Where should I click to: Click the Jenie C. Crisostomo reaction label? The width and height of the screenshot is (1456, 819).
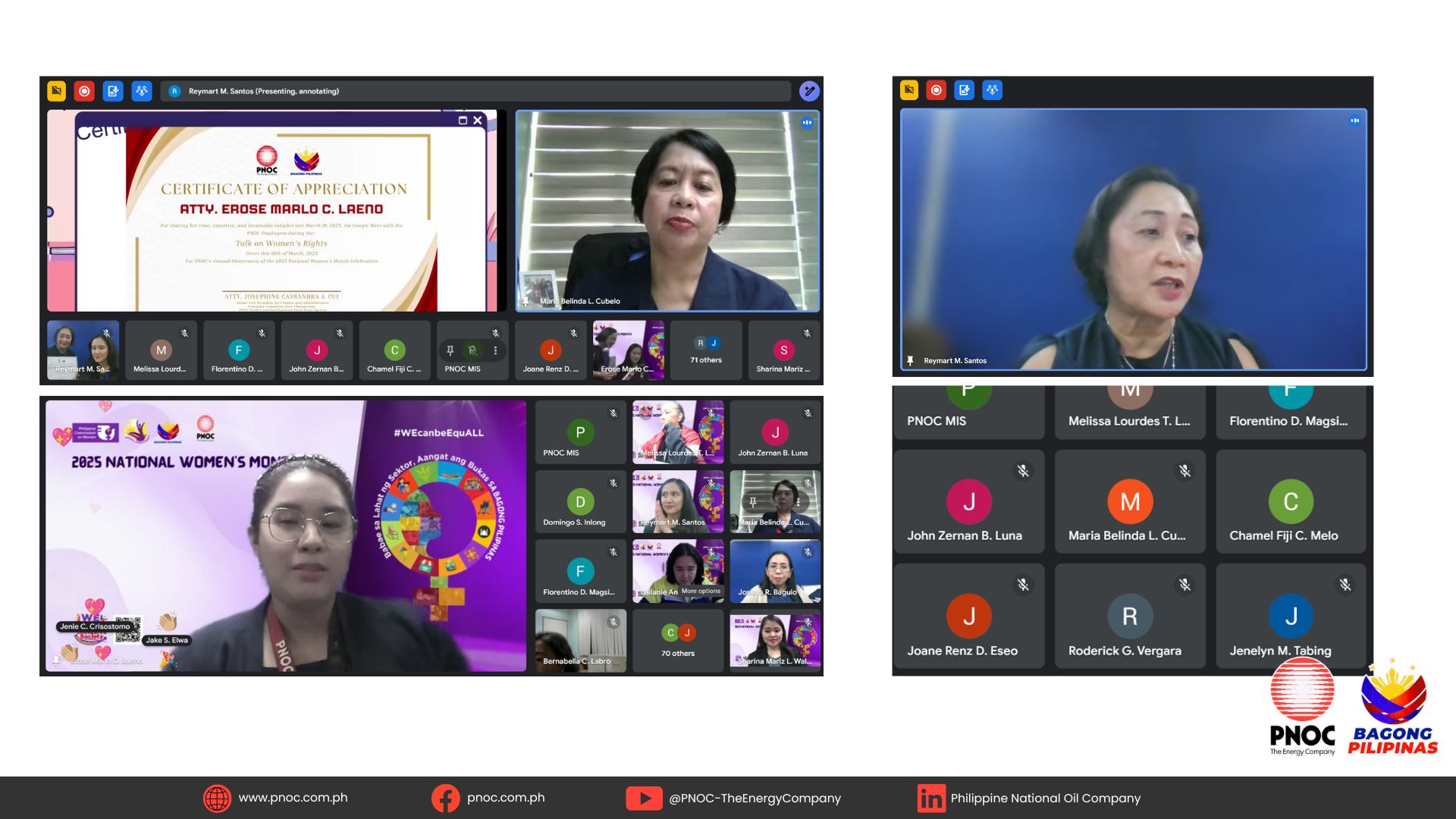click(96, 626)
